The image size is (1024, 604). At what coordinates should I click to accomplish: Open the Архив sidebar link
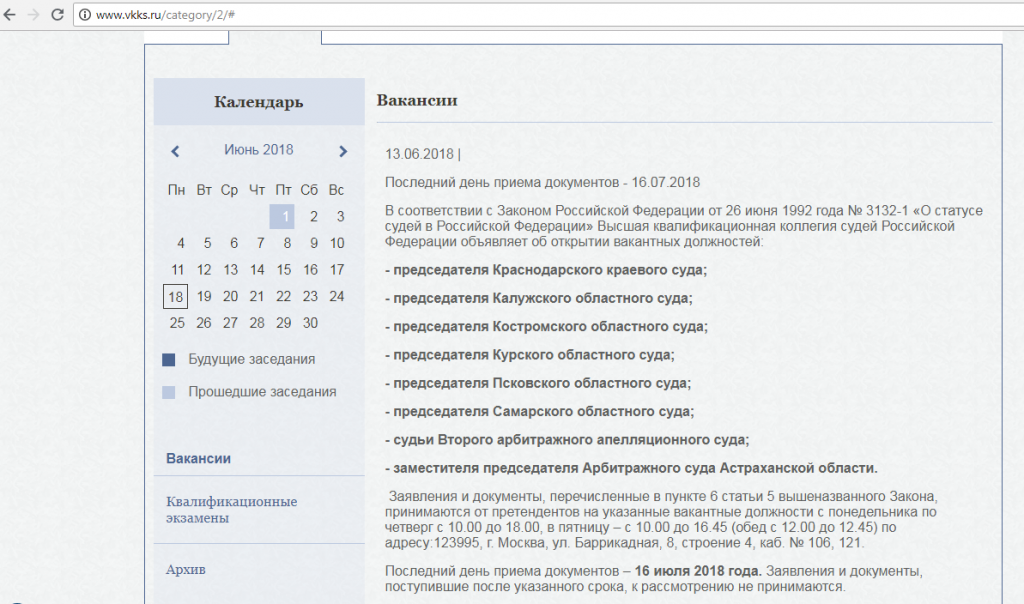pos(185,569)
